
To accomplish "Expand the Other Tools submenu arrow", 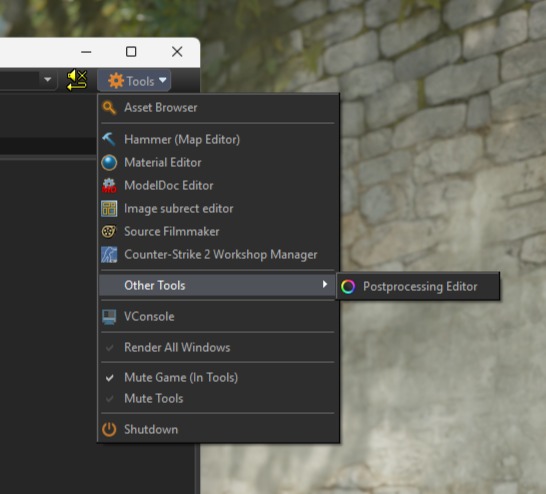I will click(x=325, y=284).
